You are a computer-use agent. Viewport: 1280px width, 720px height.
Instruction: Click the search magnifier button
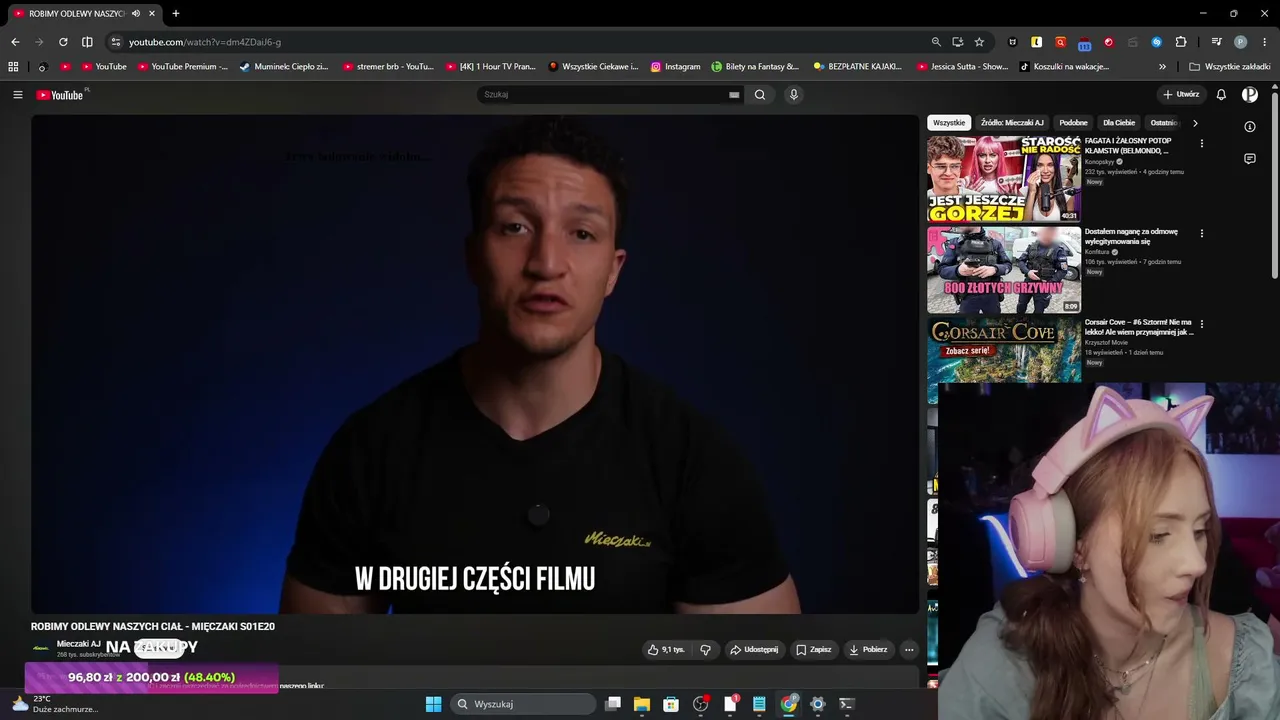click(x=760, y=95)
